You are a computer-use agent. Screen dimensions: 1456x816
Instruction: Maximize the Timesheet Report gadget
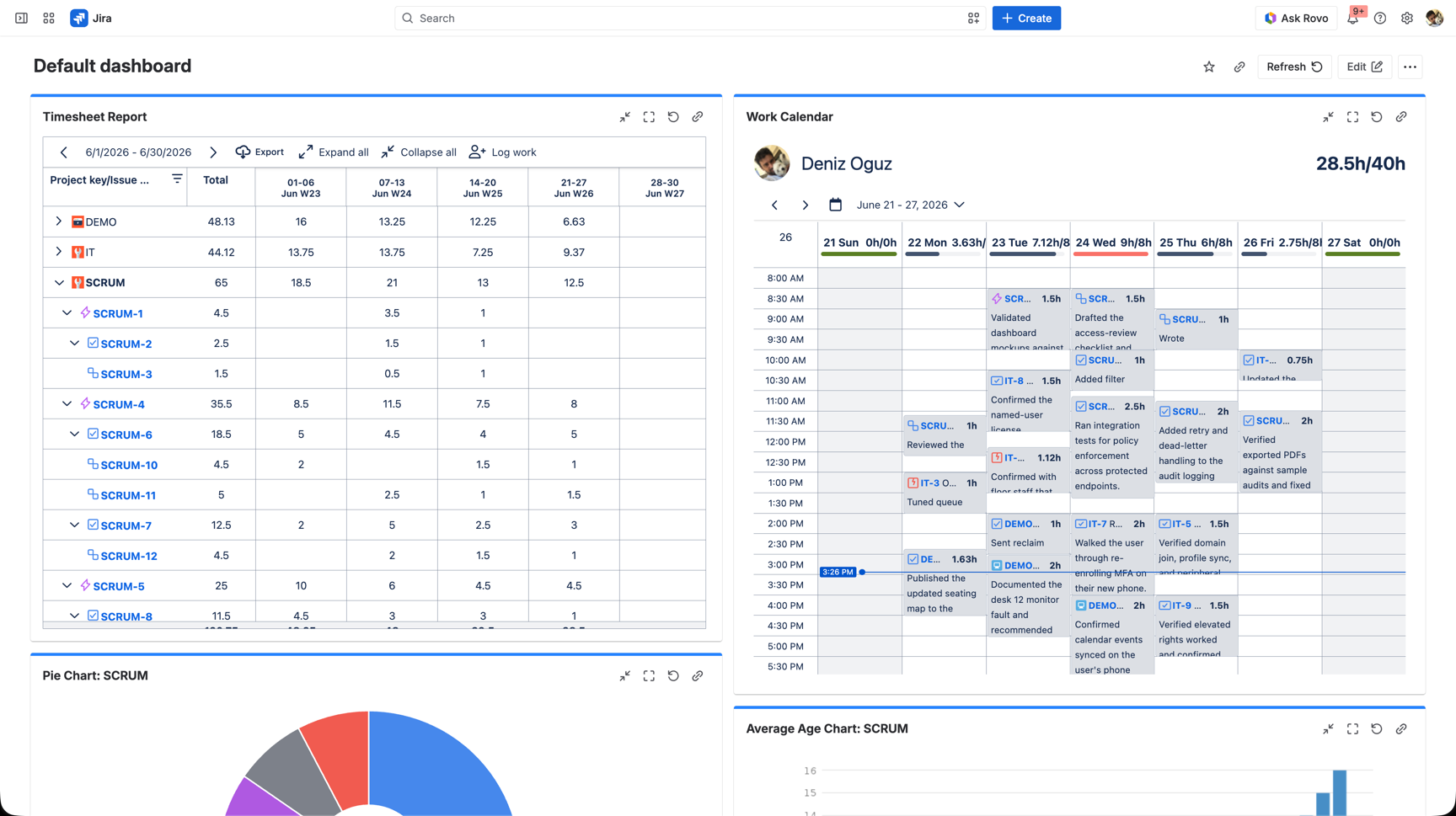tap(649, 117)
